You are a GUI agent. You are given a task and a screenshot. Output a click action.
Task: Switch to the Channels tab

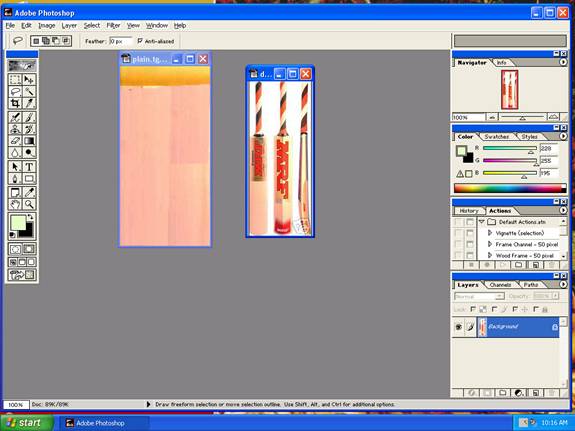point(500,285)
